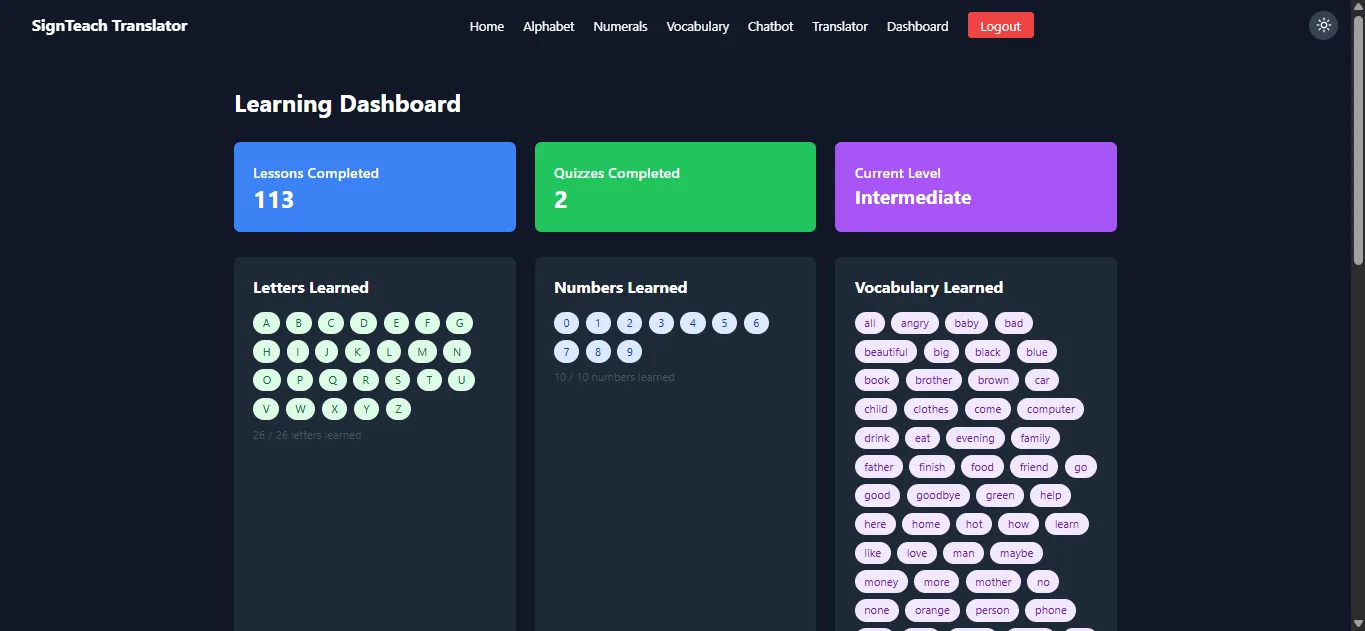1365x631 pixels.
Task: Click letter badge K
Action: (x=358, y=352)
